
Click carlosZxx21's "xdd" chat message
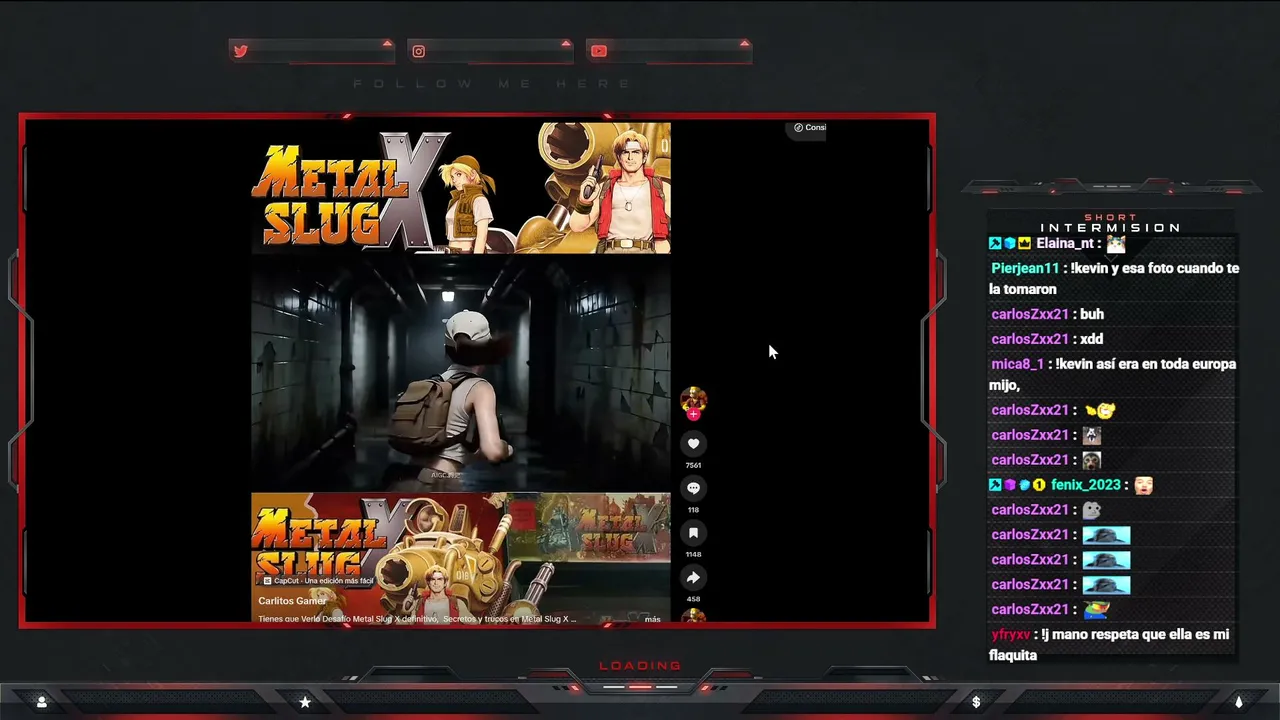click(x=1092, y=339)
